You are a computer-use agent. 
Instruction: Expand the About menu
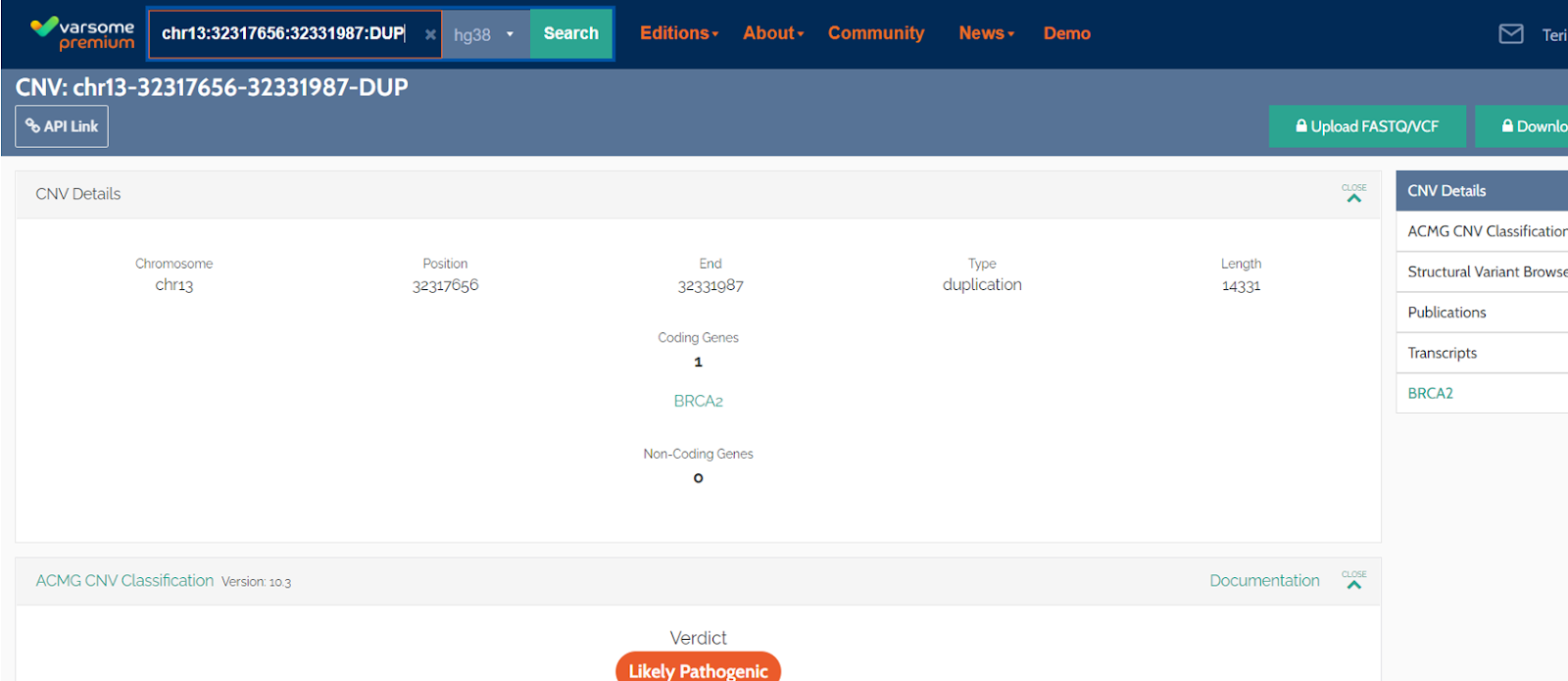[x=773, y=33]
